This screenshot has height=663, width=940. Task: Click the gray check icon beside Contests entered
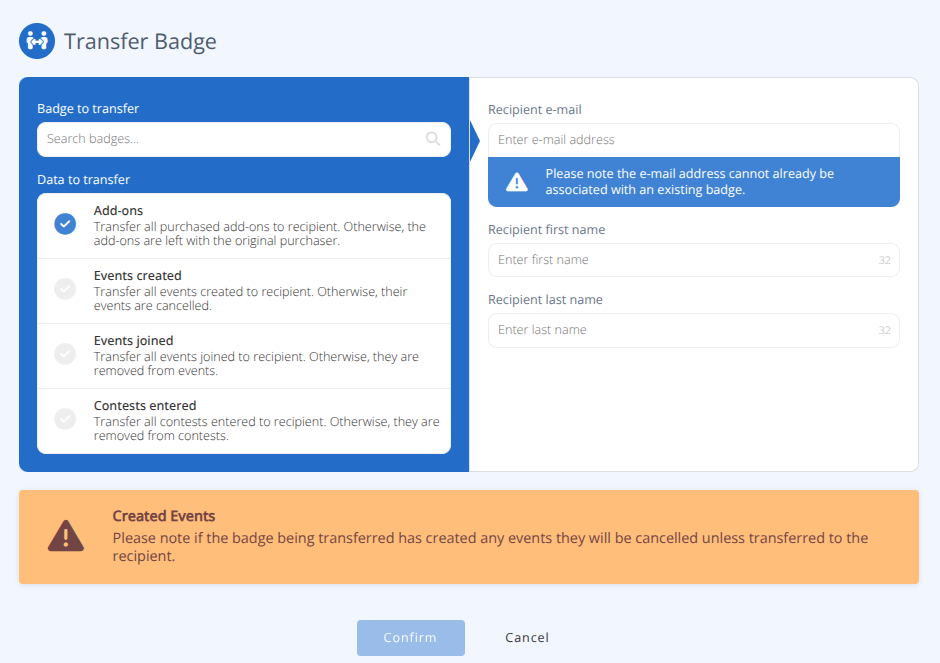65,420
